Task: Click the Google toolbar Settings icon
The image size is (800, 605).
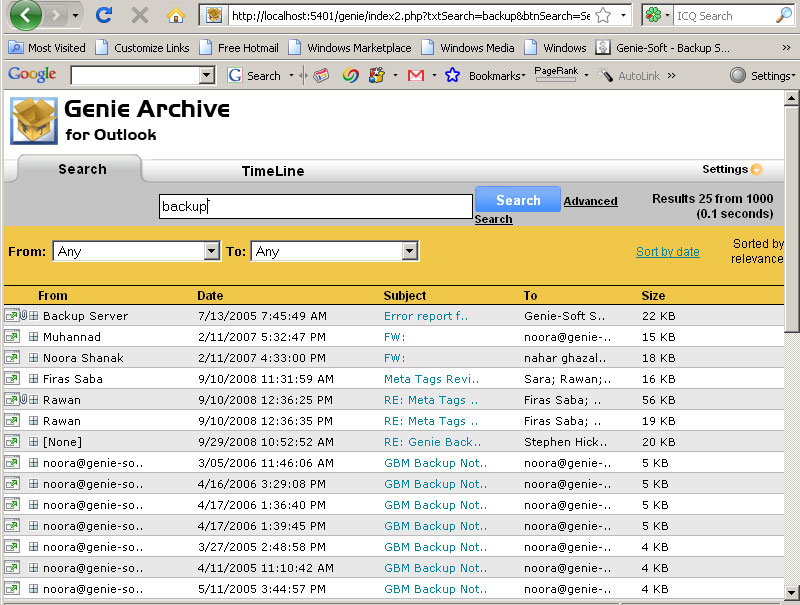Action: pyautogui.click(x=737, y=75)
